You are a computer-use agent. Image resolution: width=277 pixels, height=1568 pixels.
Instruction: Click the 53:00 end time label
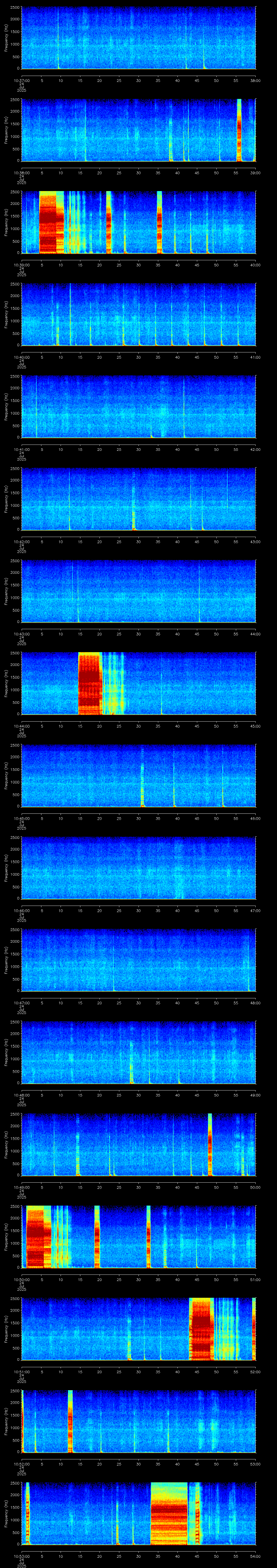256,1464
